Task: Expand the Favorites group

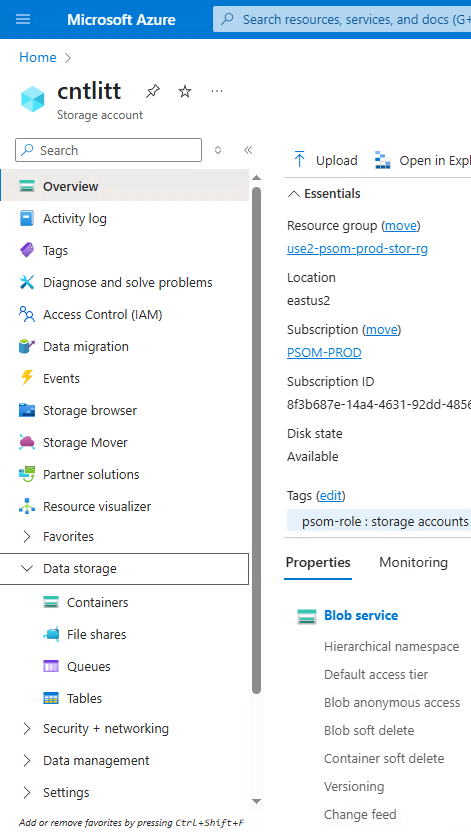Action: [x=27, y=536]
